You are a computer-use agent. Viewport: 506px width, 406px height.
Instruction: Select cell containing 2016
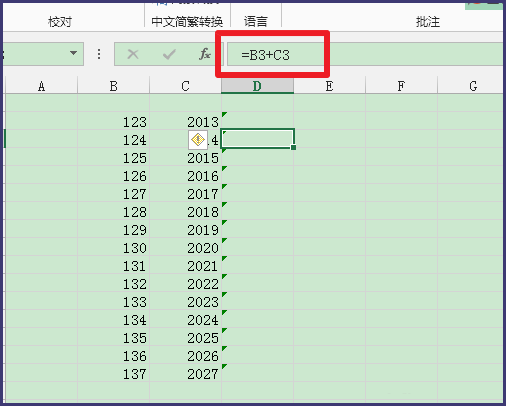(x=185, y=175)
